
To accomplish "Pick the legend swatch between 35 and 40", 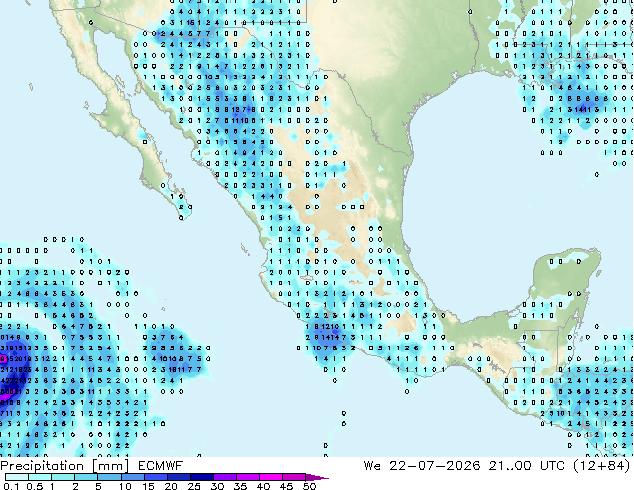I will [x=247, y=477].
